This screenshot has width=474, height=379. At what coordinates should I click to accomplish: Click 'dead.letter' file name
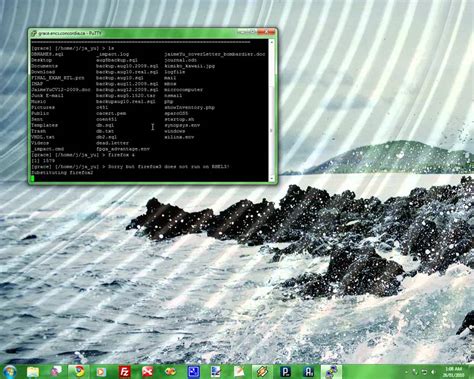click(x=112, y=143)
